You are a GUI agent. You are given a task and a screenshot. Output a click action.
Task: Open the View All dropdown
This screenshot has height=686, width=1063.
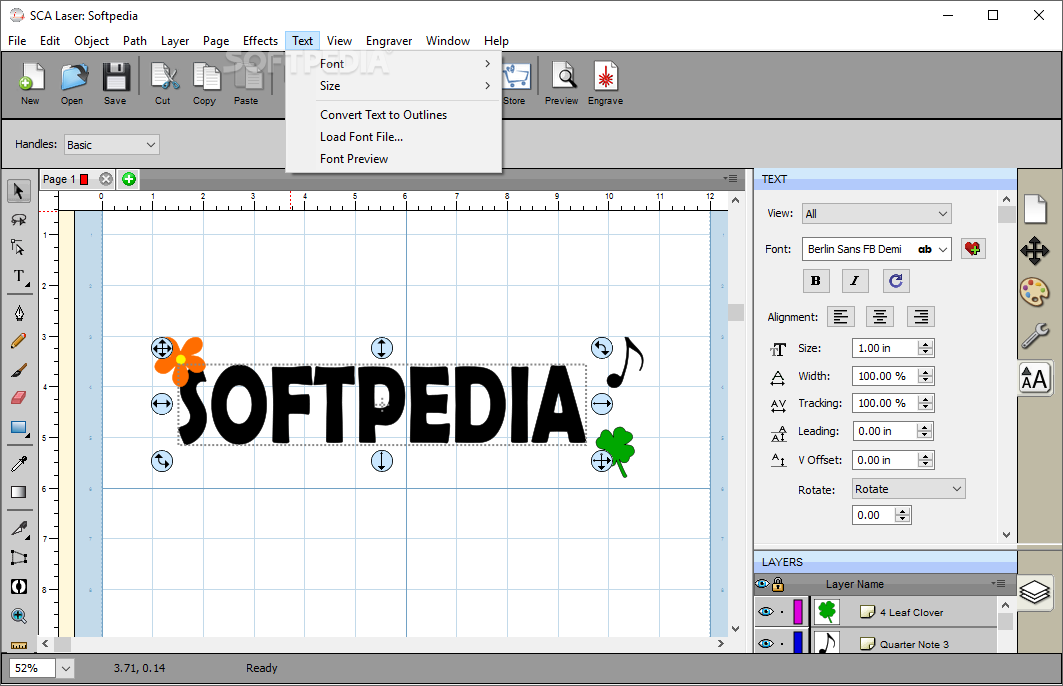[x=877, y=214]
